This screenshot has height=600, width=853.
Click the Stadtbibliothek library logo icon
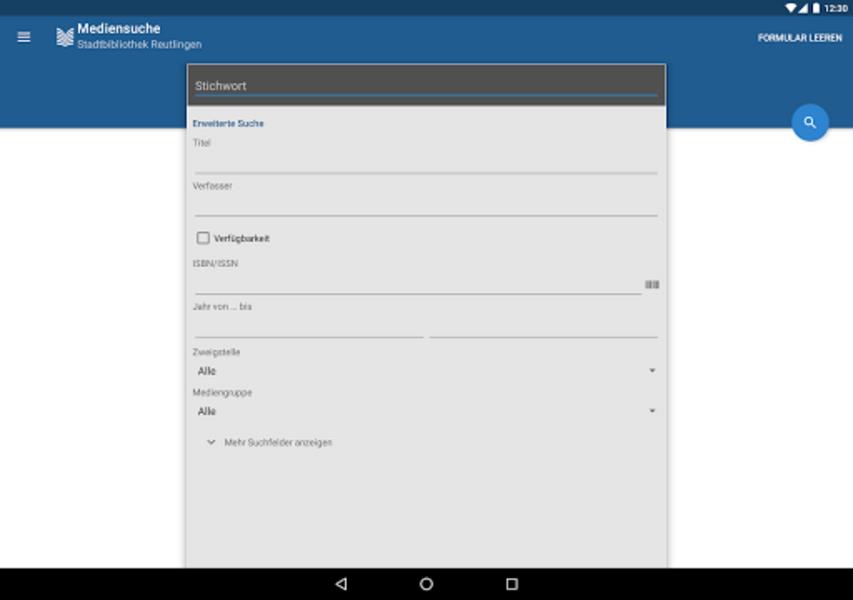coord(65,38)
